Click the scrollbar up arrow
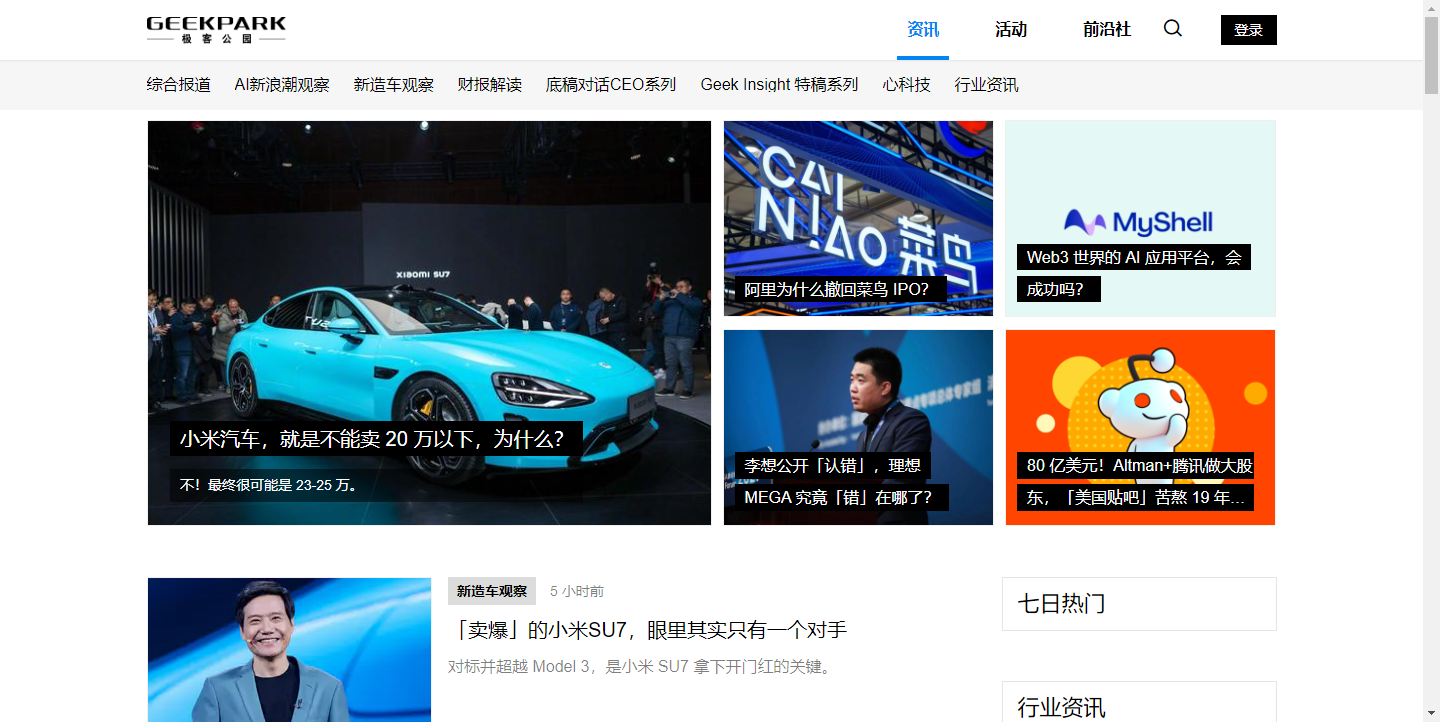 (1431, 8)
